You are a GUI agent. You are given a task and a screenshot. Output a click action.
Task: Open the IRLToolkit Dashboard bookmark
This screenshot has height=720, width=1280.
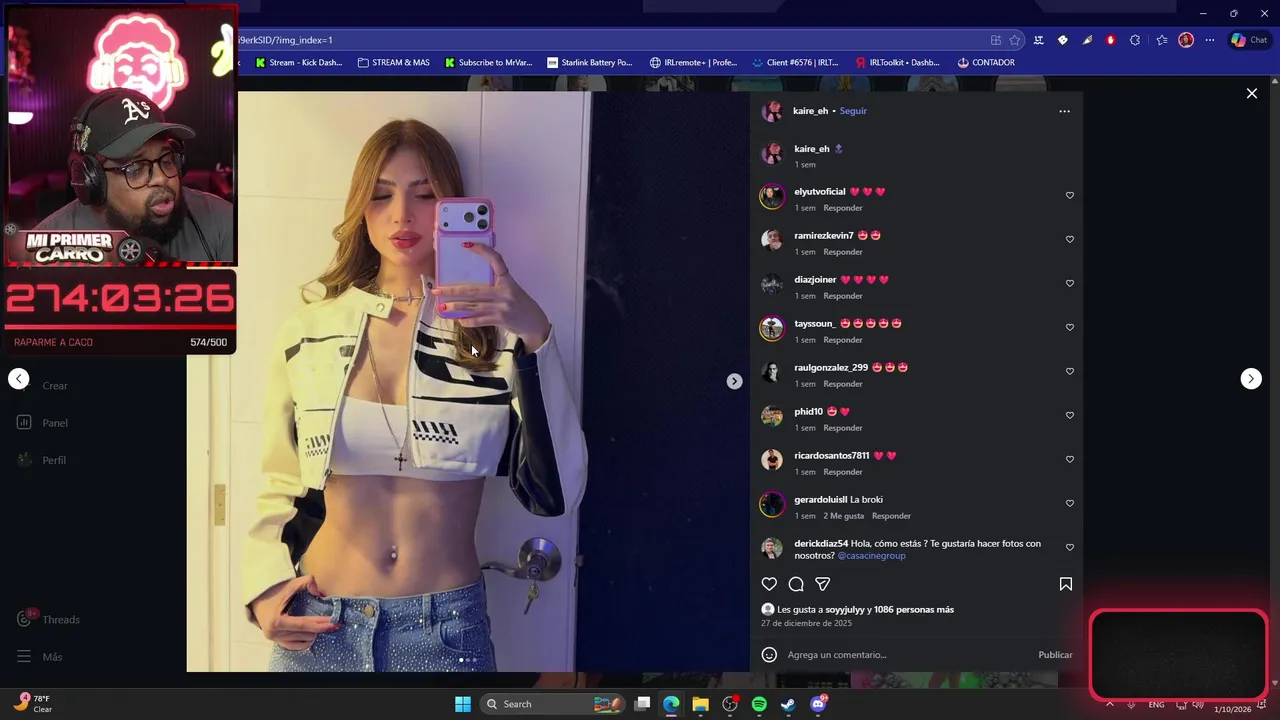[898, 62]
